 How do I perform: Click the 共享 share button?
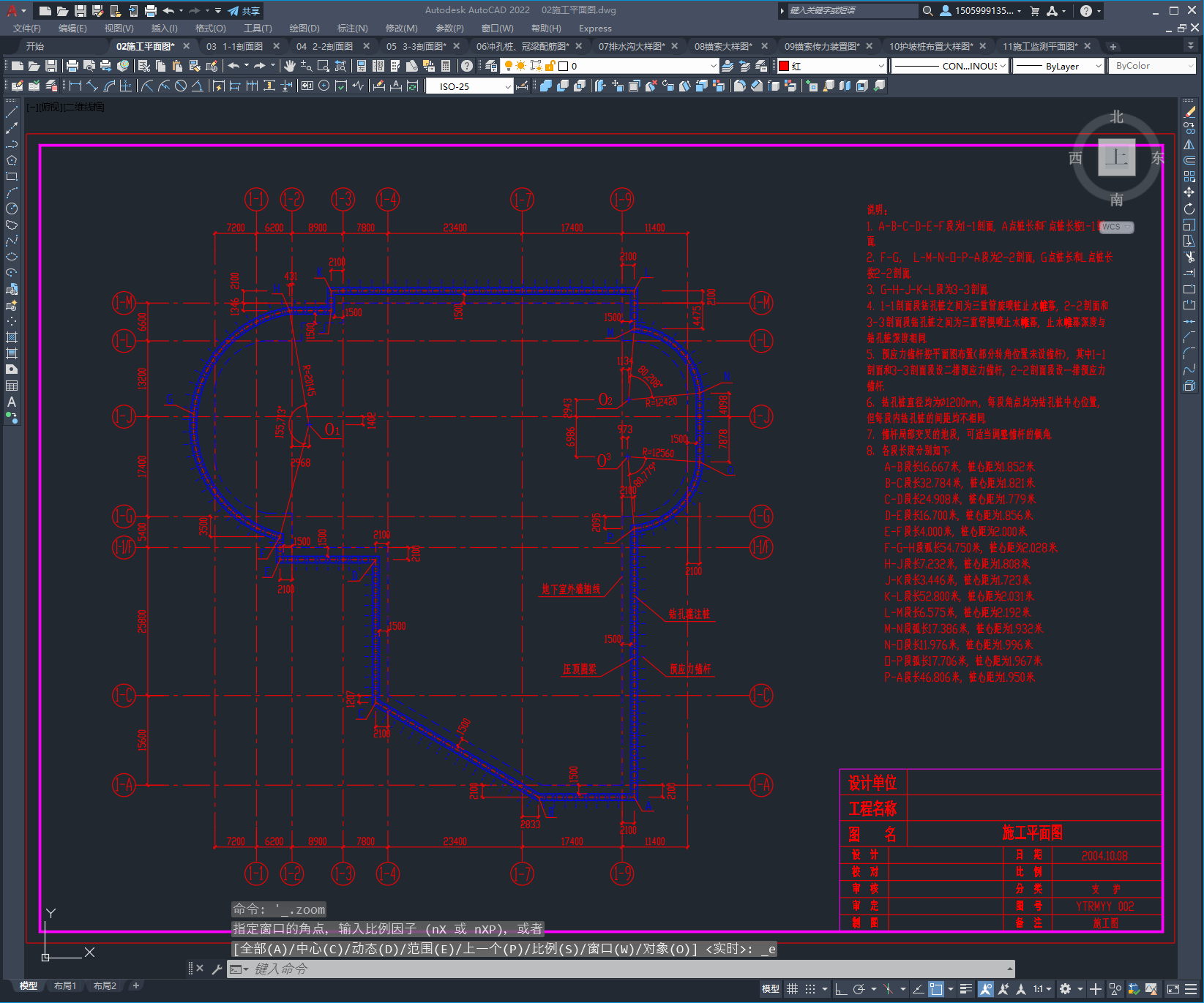click(244, 11)
